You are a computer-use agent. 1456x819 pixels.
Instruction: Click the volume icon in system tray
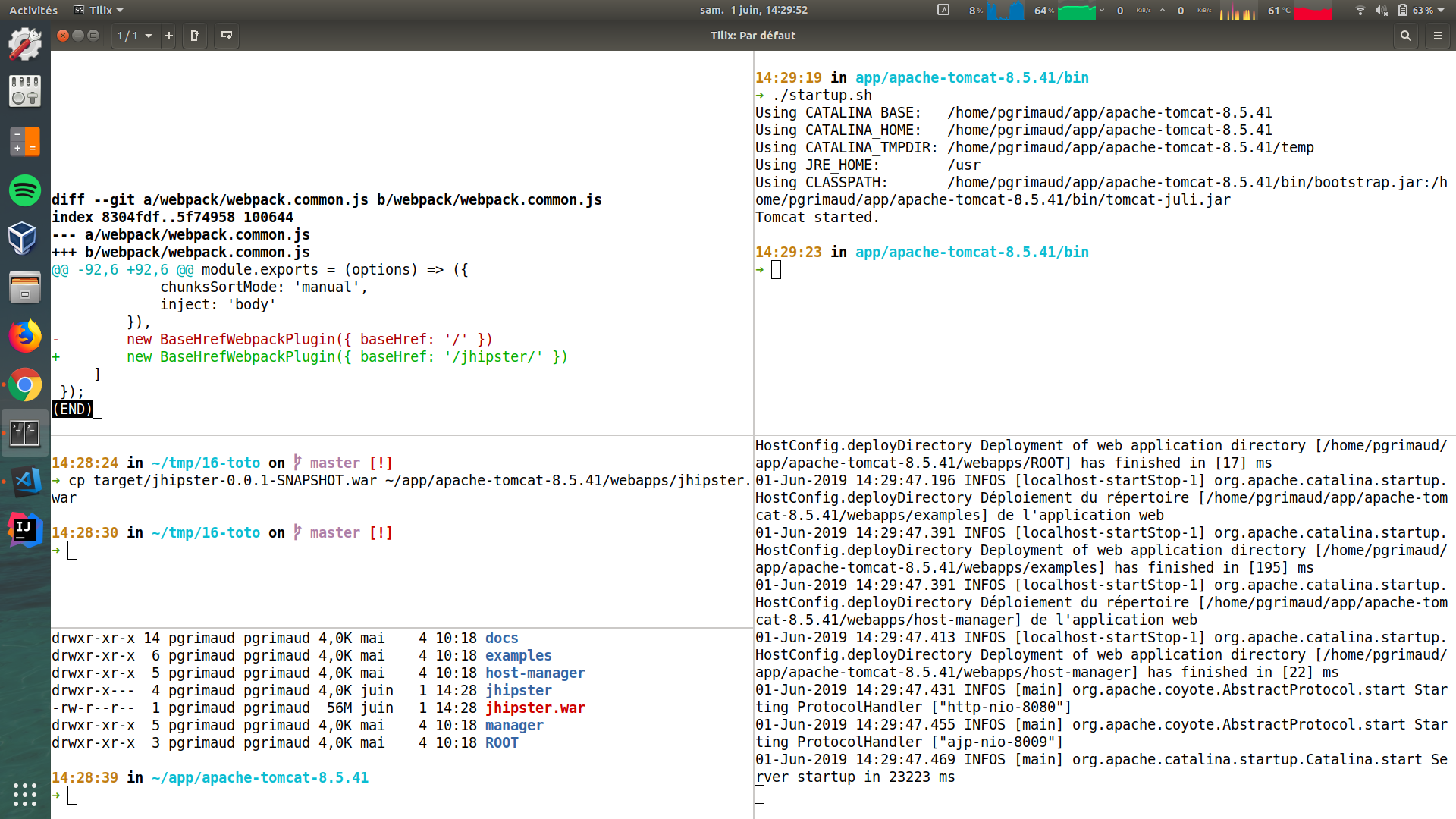tap(1381, 10)
